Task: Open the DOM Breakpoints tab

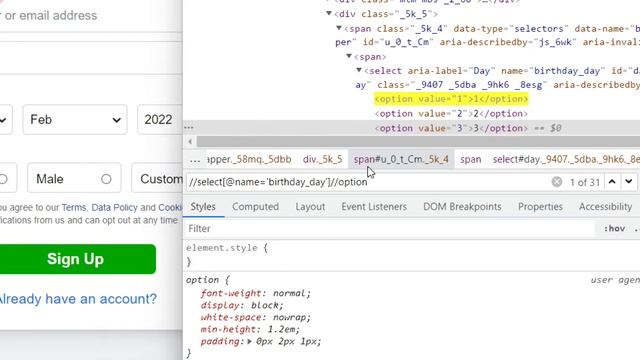Action: point(462,207)
